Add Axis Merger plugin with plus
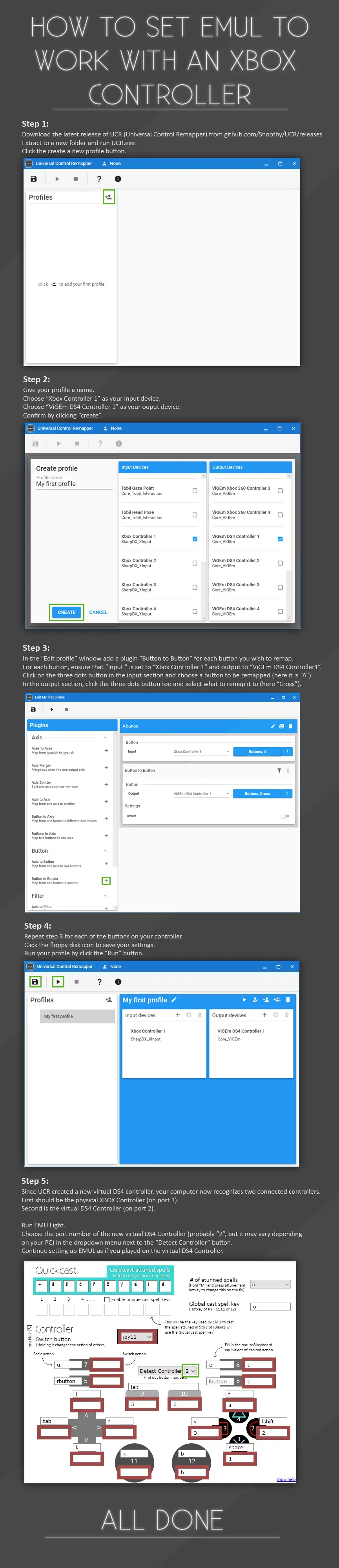Viewport: 339px width, 1568px height. [x=106, y=768]
